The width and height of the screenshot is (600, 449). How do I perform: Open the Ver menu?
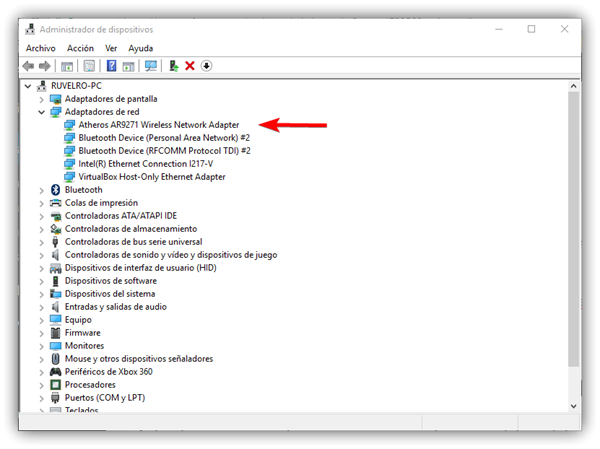[x=111, y=48]
